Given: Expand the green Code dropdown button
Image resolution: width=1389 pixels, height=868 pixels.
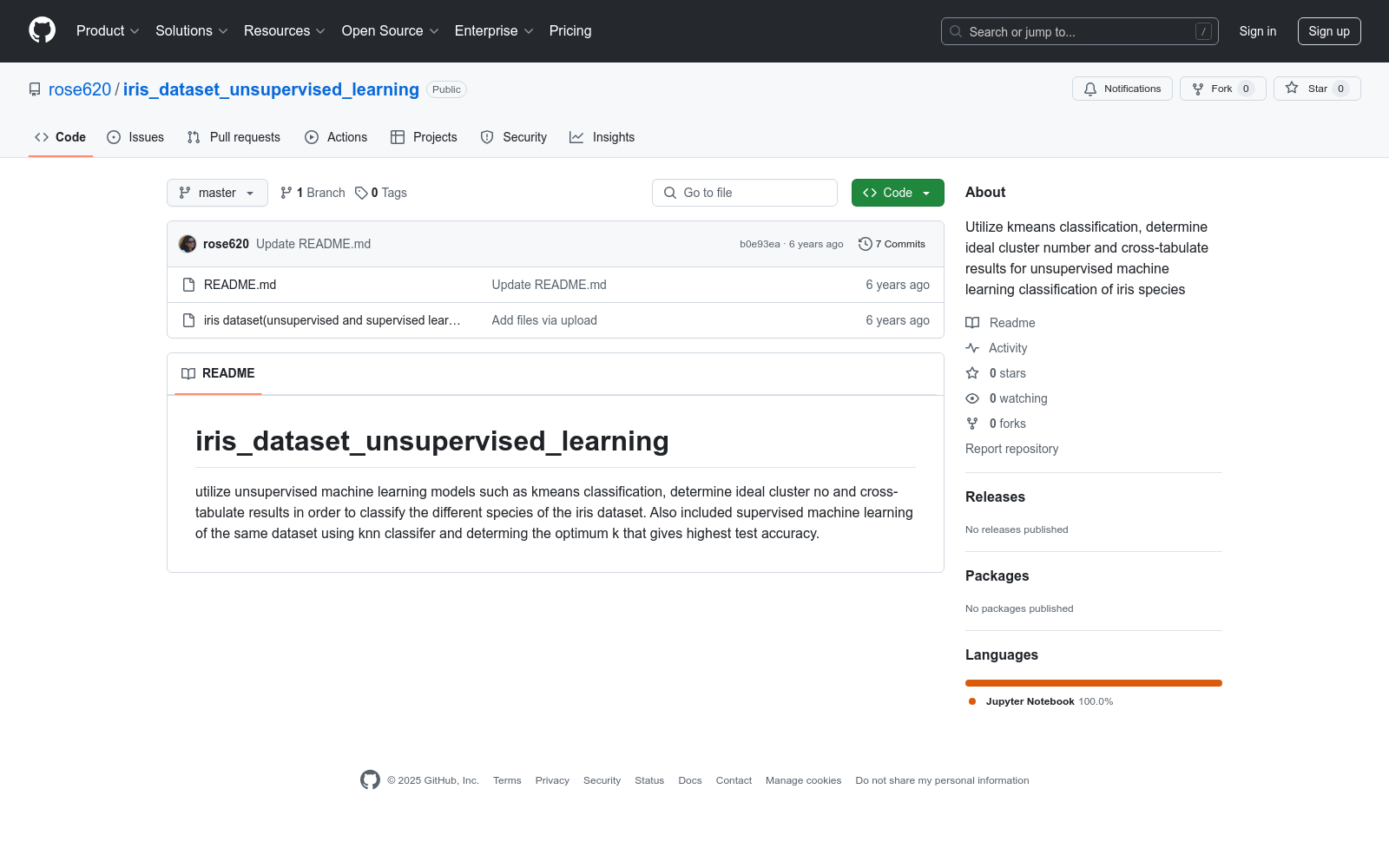Looking at the screenshot, I should [898, 193].
